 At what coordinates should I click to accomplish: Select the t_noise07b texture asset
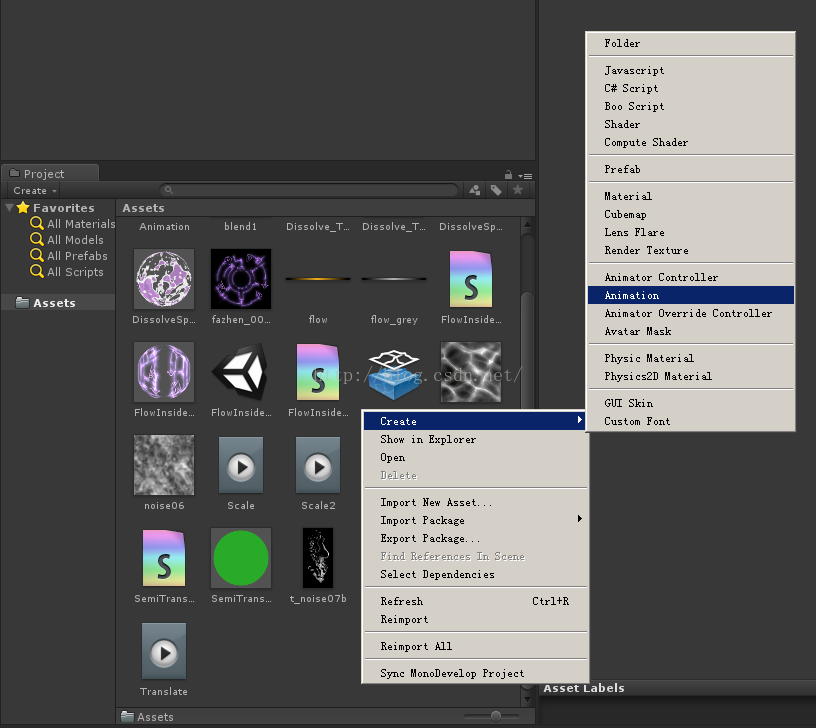[318, 558]
